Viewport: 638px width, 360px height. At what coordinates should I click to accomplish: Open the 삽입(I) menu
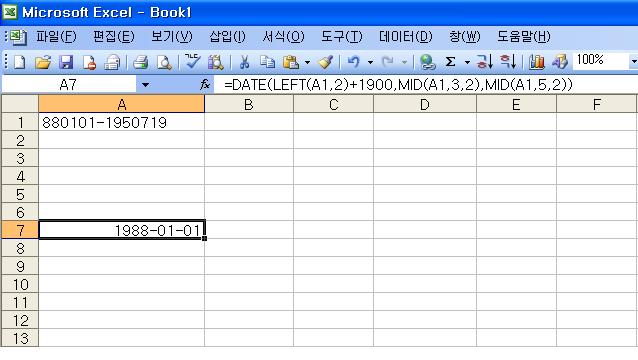[227, 37]
